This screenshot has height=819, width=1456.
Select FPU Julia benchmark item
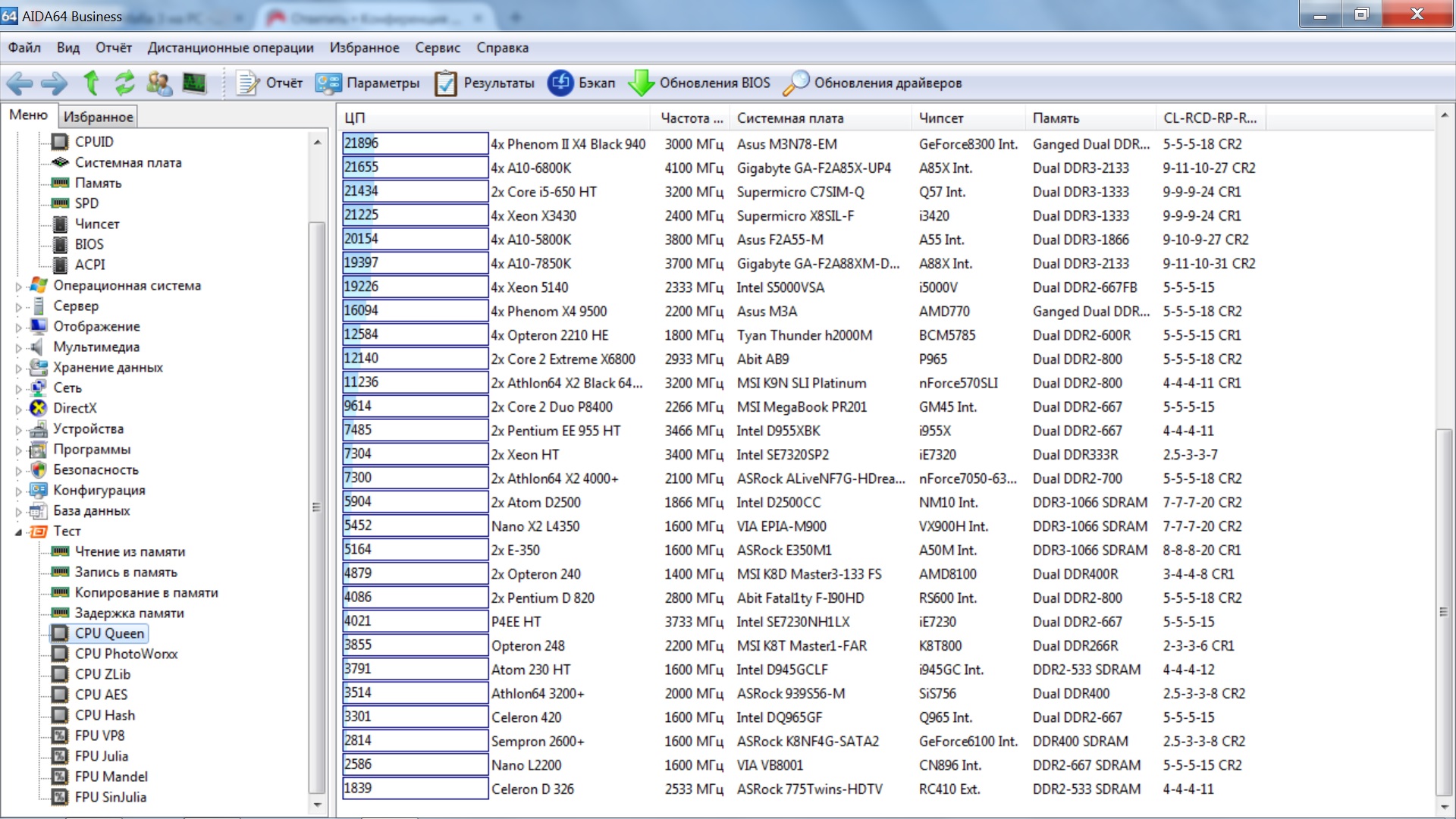tap(101, 756)
